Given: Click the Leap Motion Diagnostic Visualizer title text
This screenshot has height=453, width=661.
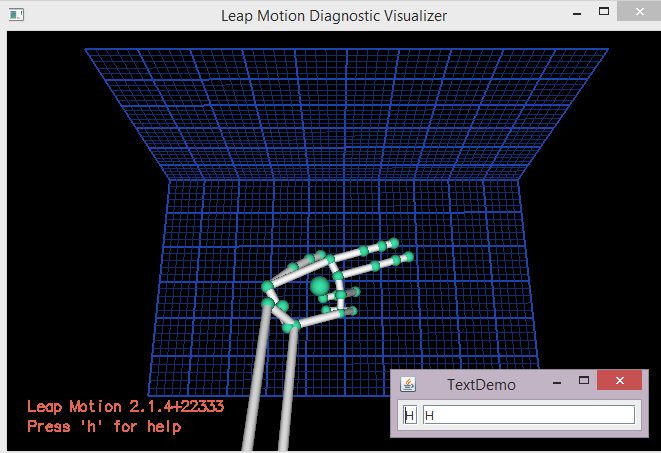Looking at the screenshot, I should click(334, 16).
